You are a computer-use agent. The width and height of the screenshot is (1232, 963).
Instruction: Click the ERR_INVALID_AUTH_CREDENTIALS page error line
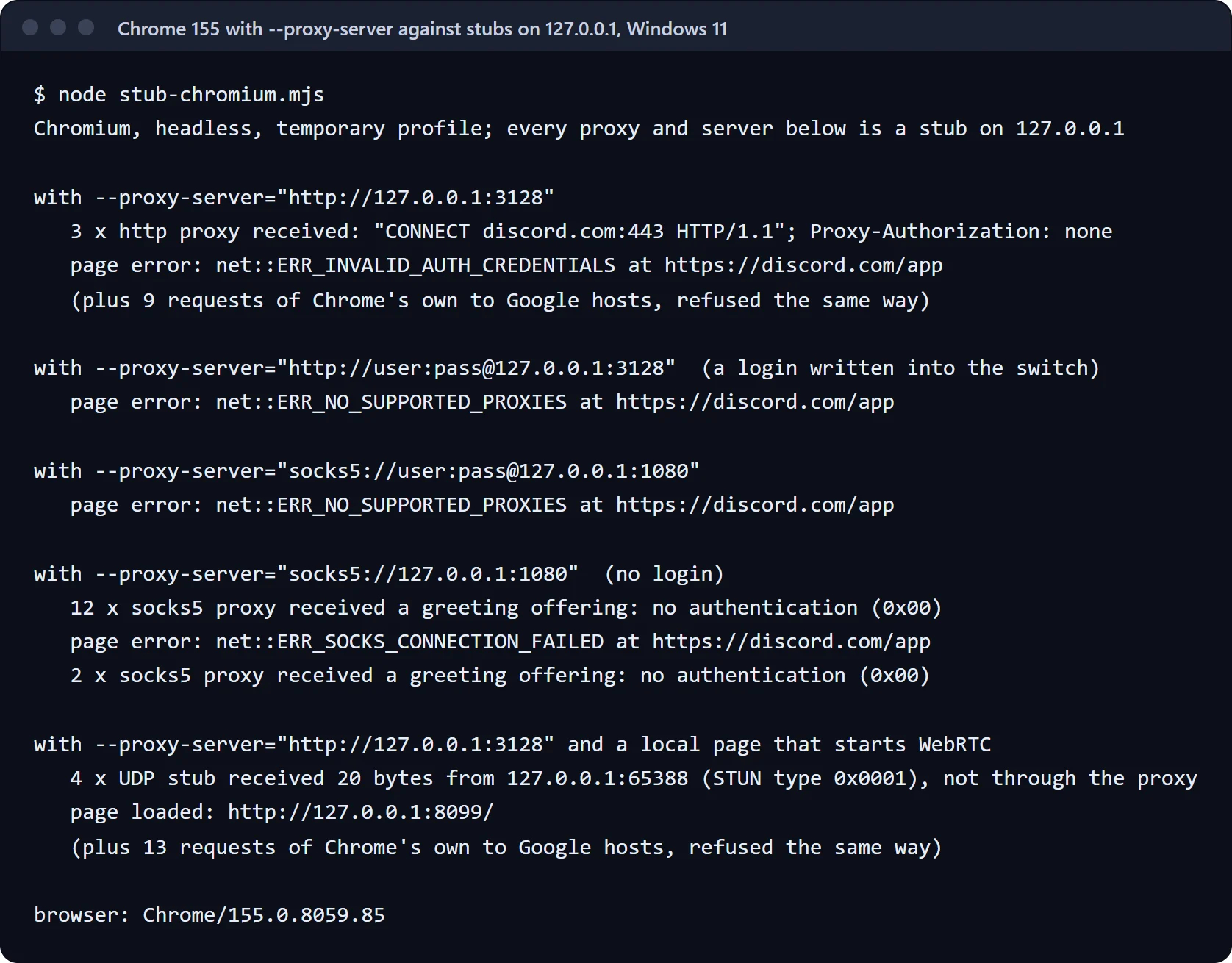pyautogui.click(x=506, y=265)
